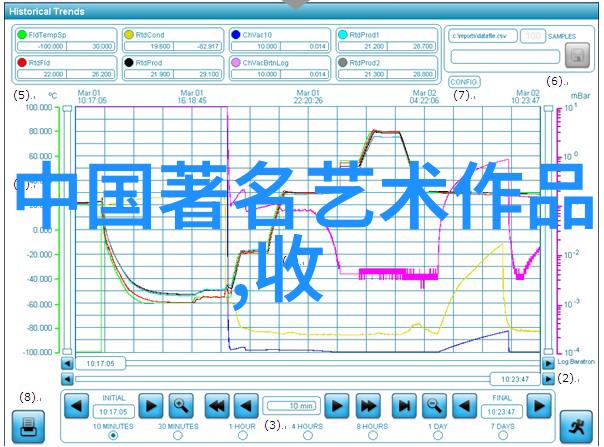The height and width of the screenshot is (447, 604).
Task: Select the 30 MINUTES radio button
Action: [178, 435]
